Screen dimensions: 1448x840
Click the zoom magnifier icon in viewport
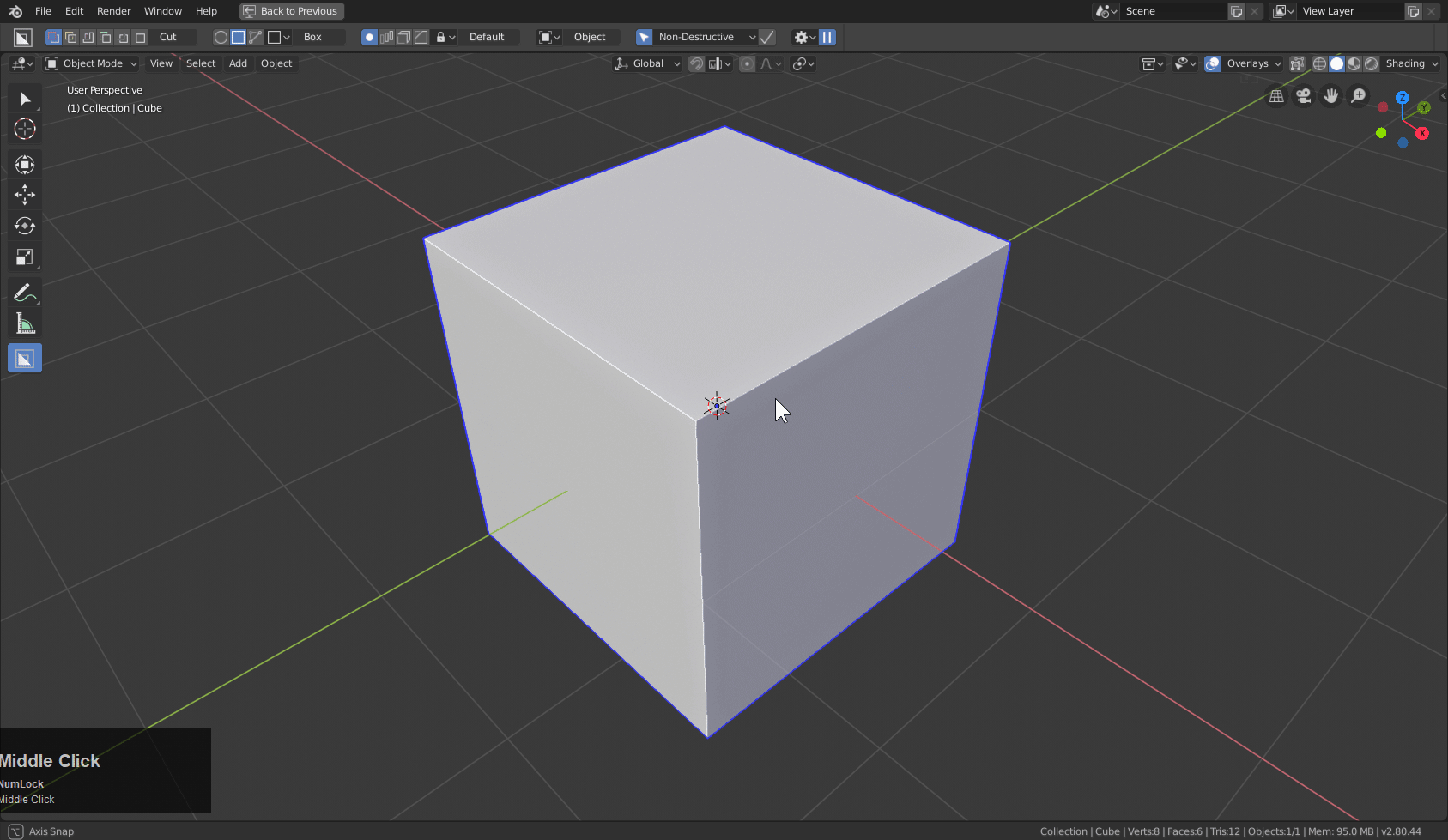pos(1358,96)
